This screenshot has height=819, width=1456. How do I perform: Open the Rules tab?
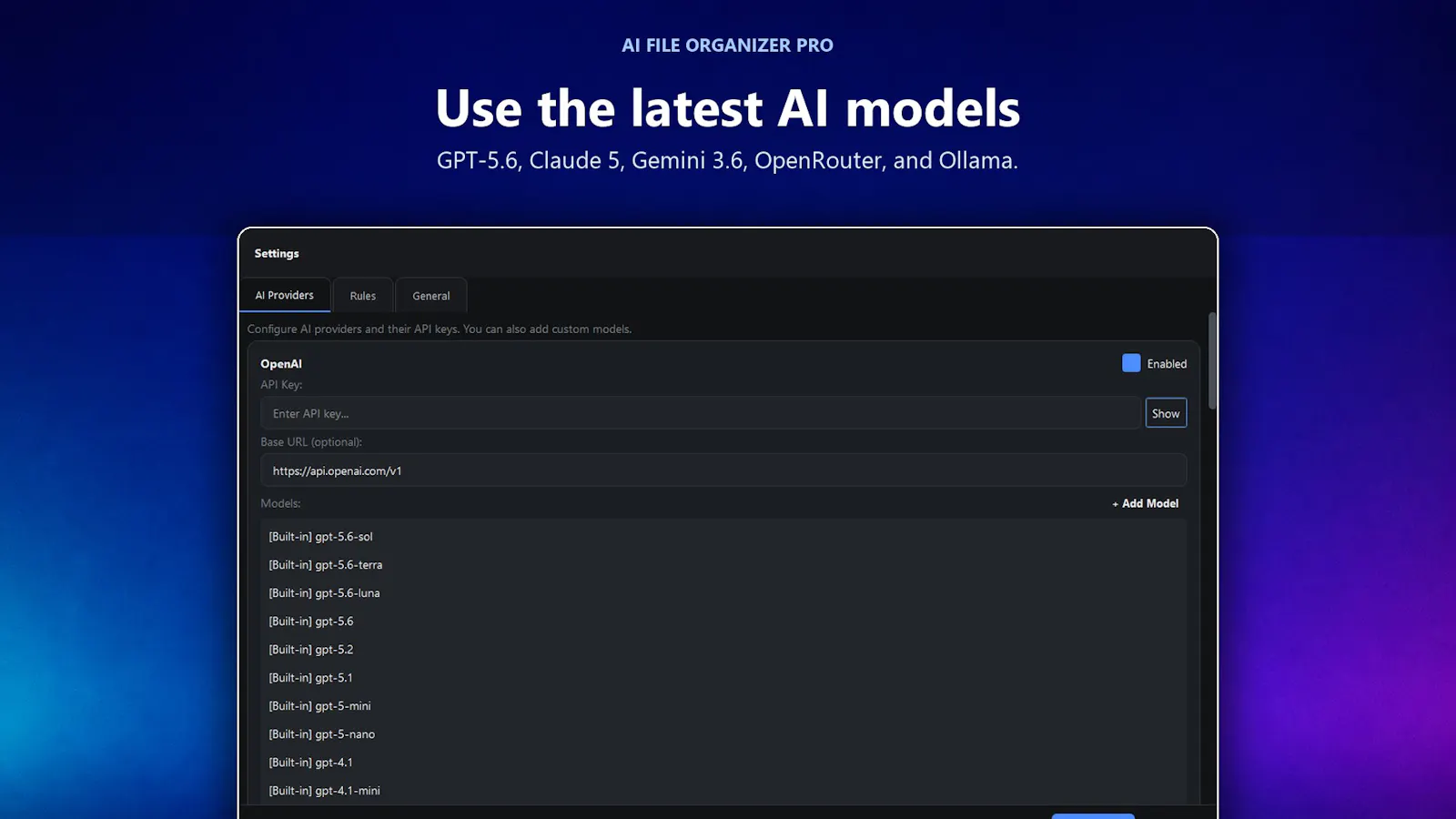(x=362, y=296)
